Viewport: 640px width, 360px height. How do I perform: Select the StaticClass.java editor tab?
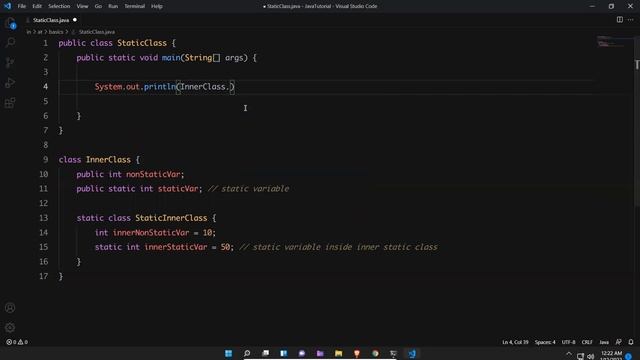(51, 20)
